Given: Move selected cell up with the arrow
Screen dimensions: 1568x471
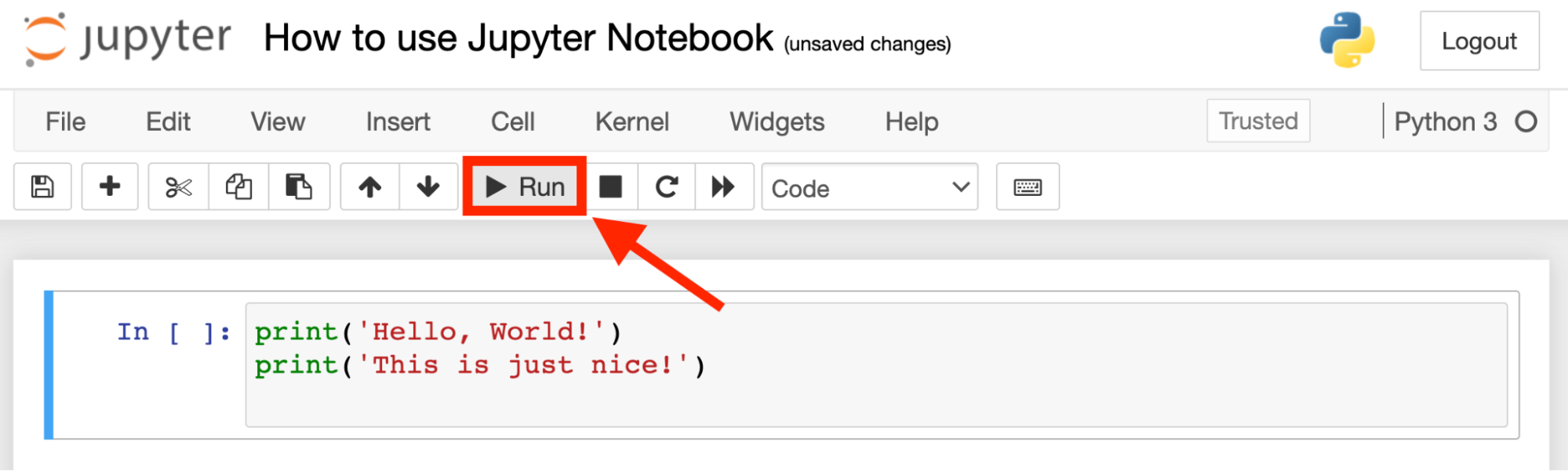Looking at the screenshot, I should 369,187.
